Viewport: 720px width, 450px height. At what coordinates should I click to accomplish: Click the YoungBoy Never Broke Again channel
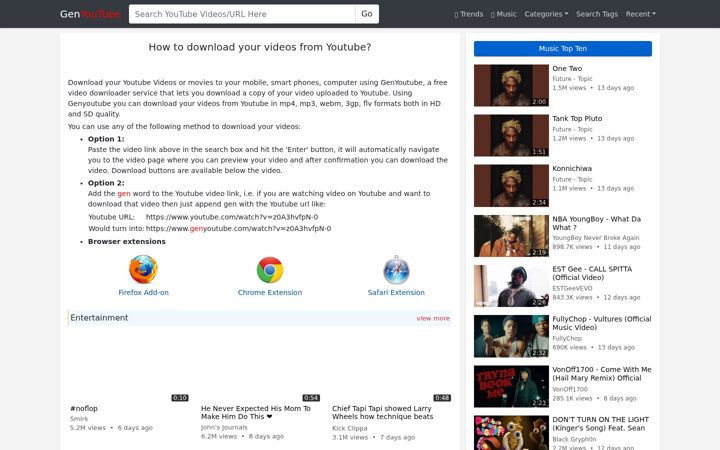pyautogui.click(x=596, y=238)
